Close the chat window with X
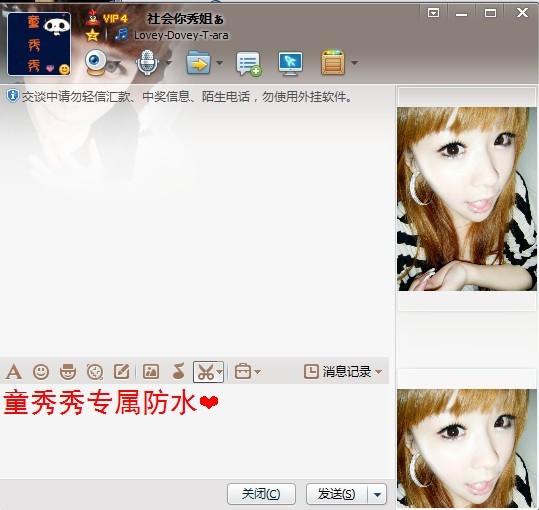539x510 pixels. click(x=522, y=13)
